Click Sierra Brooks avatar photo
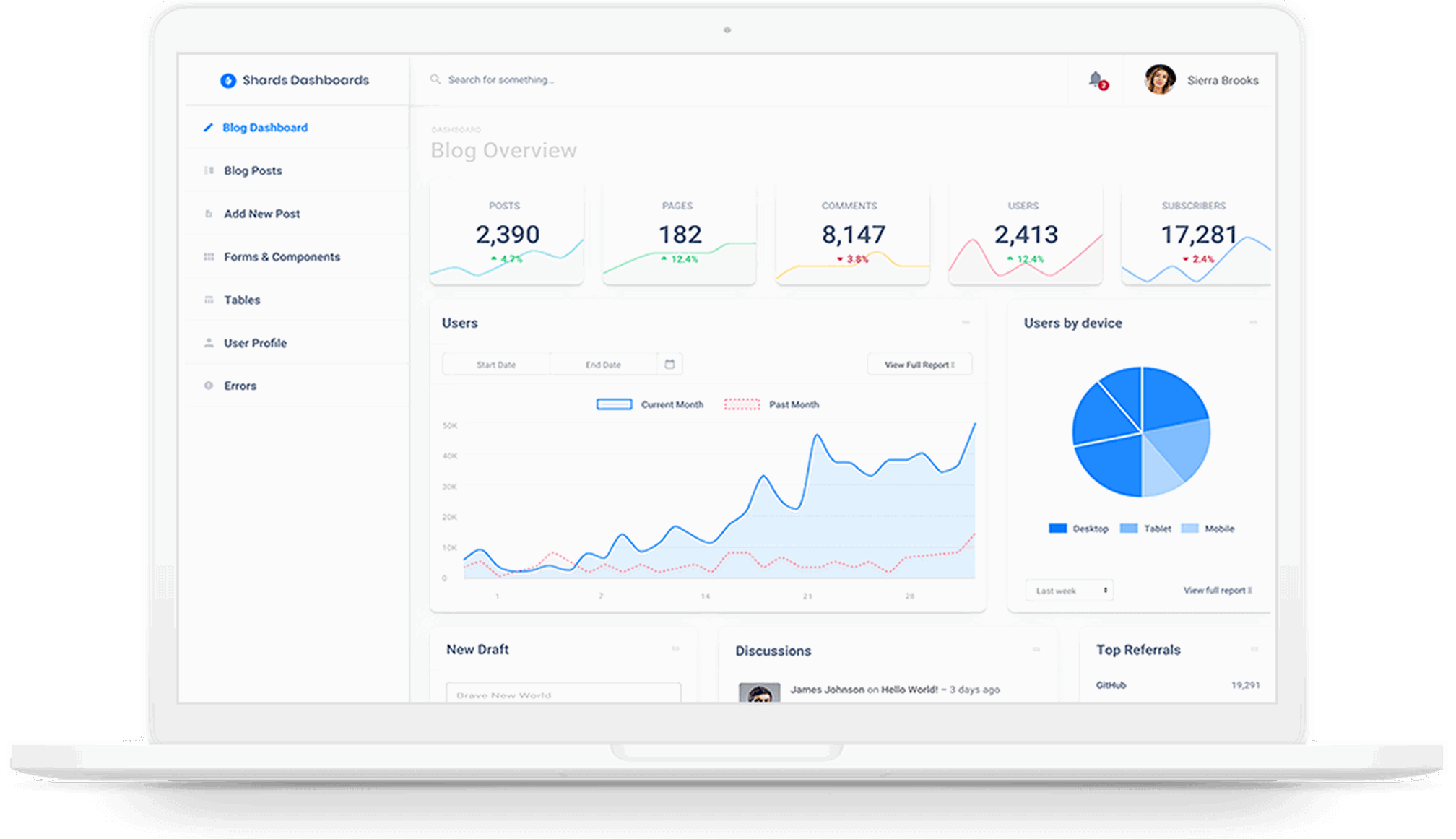 (x=1160, y=79)
